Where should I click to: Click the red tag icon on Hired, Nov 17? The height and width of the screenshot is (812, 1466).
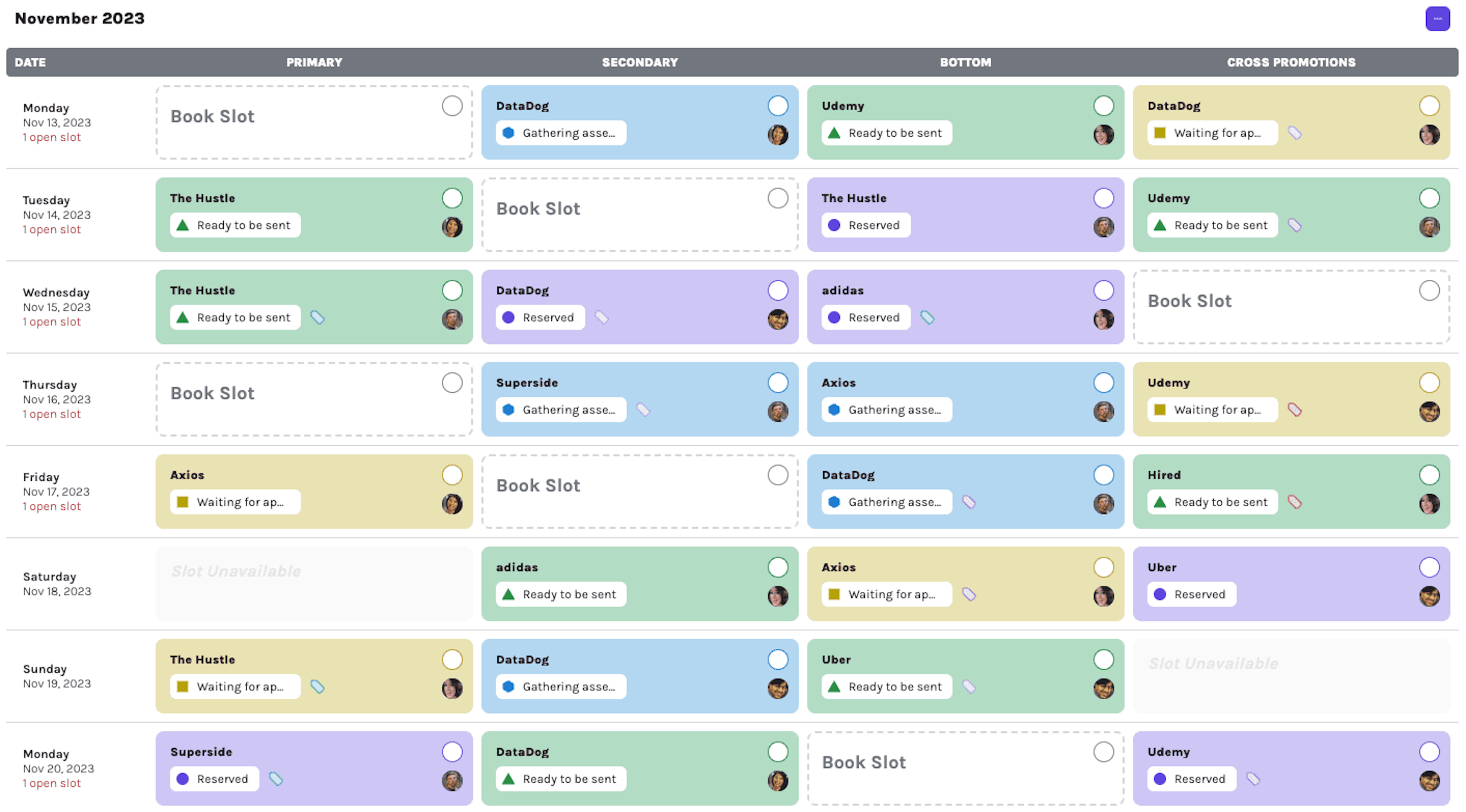tap(1294, 502)
